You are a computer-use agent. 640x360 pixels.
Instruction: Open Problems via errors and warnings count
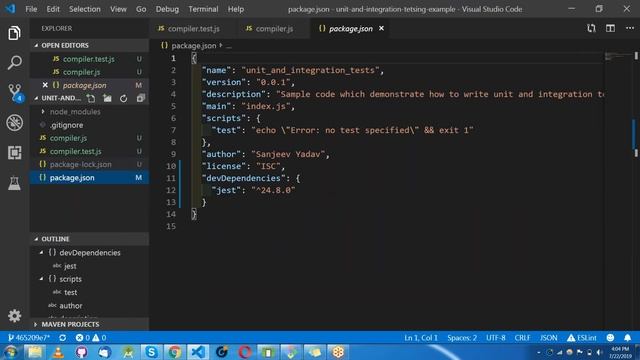click(x=91, y=338)
